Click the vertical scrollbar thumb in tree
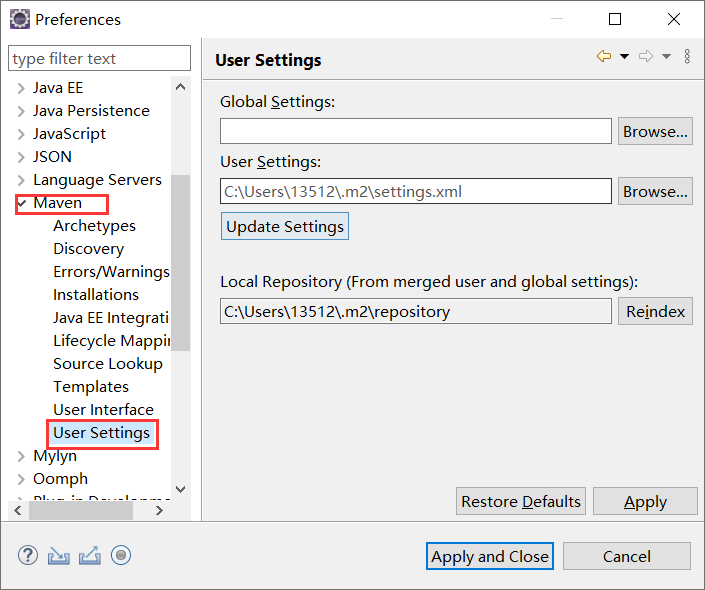This screenshot has width=705, height=590. (x=181, y=263)
